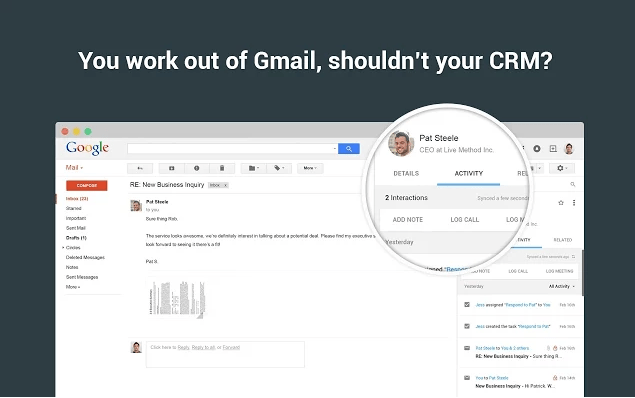Open the RE: New Business Inquiry activity entry
This screenshot has height=398, width=635.
(519, 356)
